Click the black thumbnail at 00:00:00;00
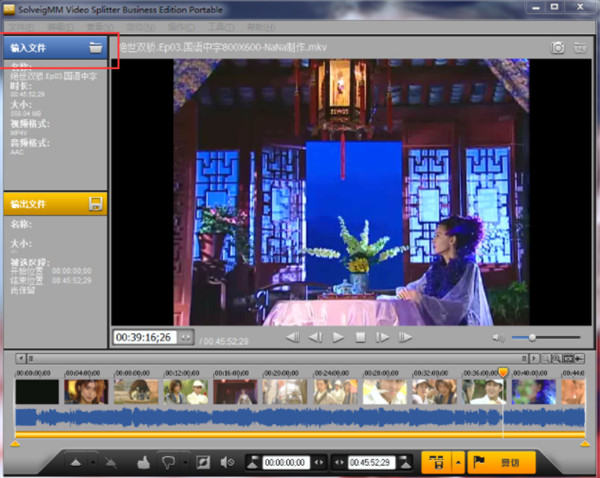The width and height of the screenshot is (600, 478). pyautogui.click(x=37, y=392)
